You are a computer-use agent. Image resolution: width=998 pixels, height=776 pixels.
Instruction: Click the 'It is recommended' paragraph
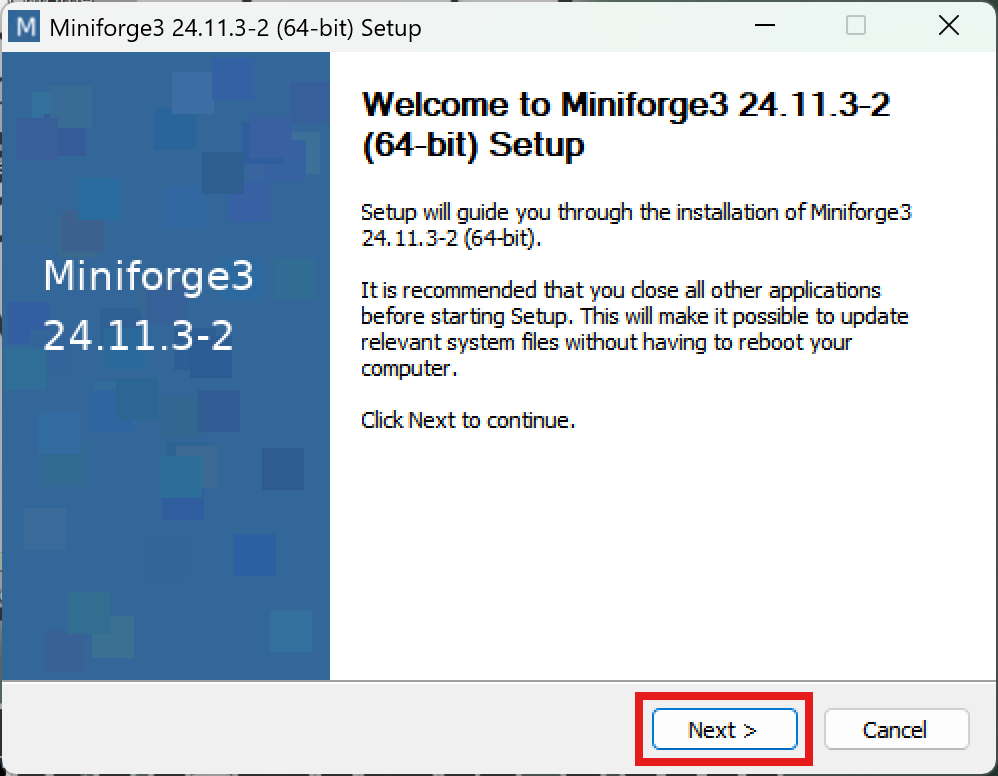[x=635, y=329]
